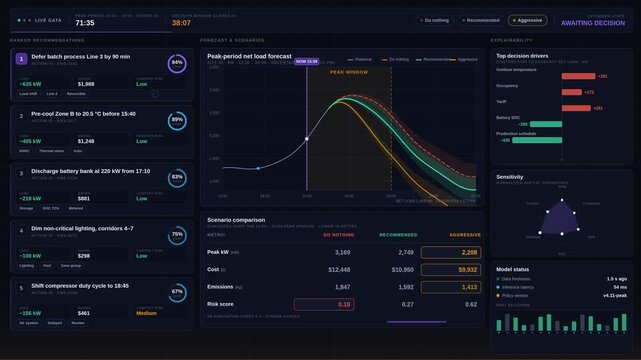Select the Aggressive scenario pill
Image resolution: width=641 pixels, height=360 pixels.
point(527,20)
